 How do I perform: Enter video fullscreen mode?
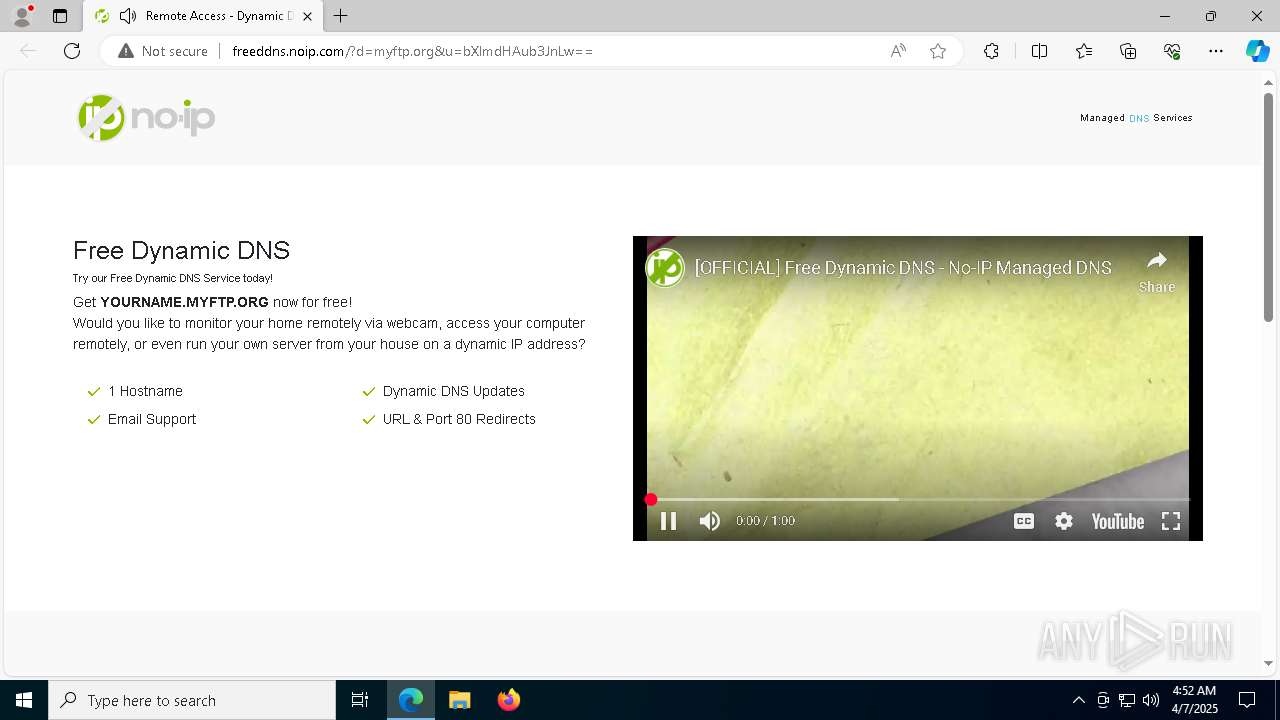click(x=1171, y=521)
